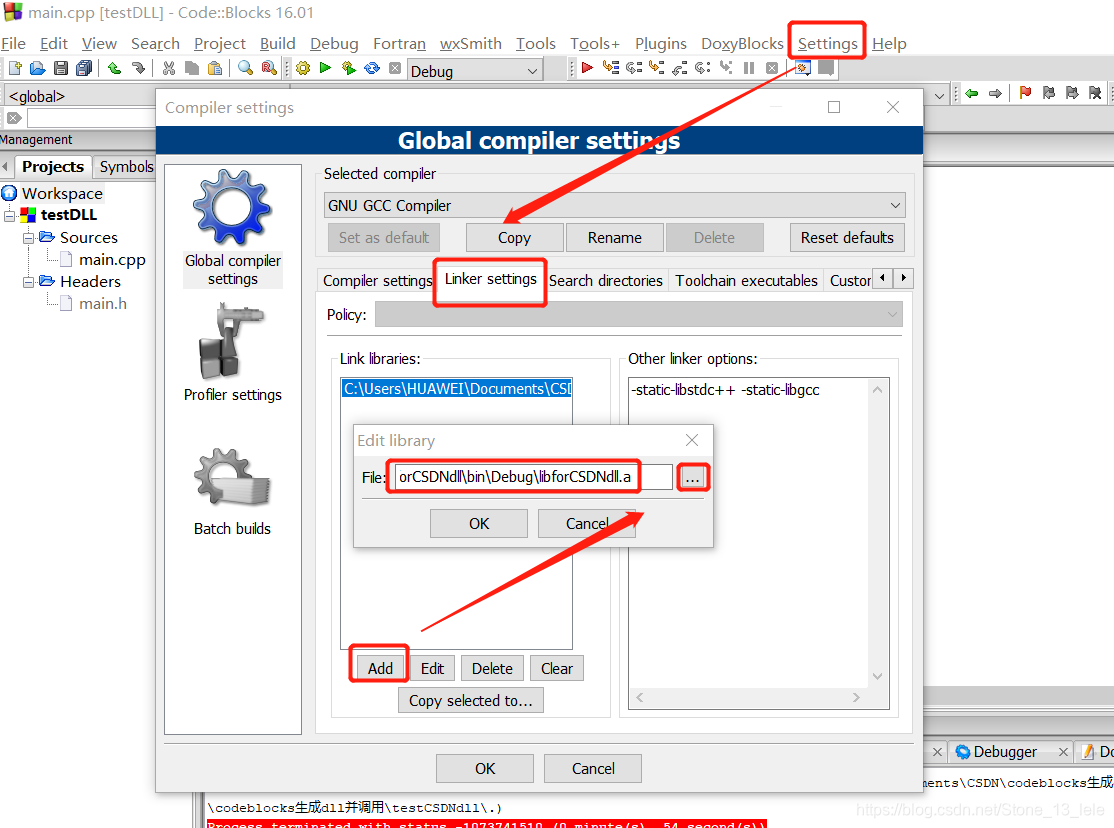Collapse the Sources folder in the tree

28,237
